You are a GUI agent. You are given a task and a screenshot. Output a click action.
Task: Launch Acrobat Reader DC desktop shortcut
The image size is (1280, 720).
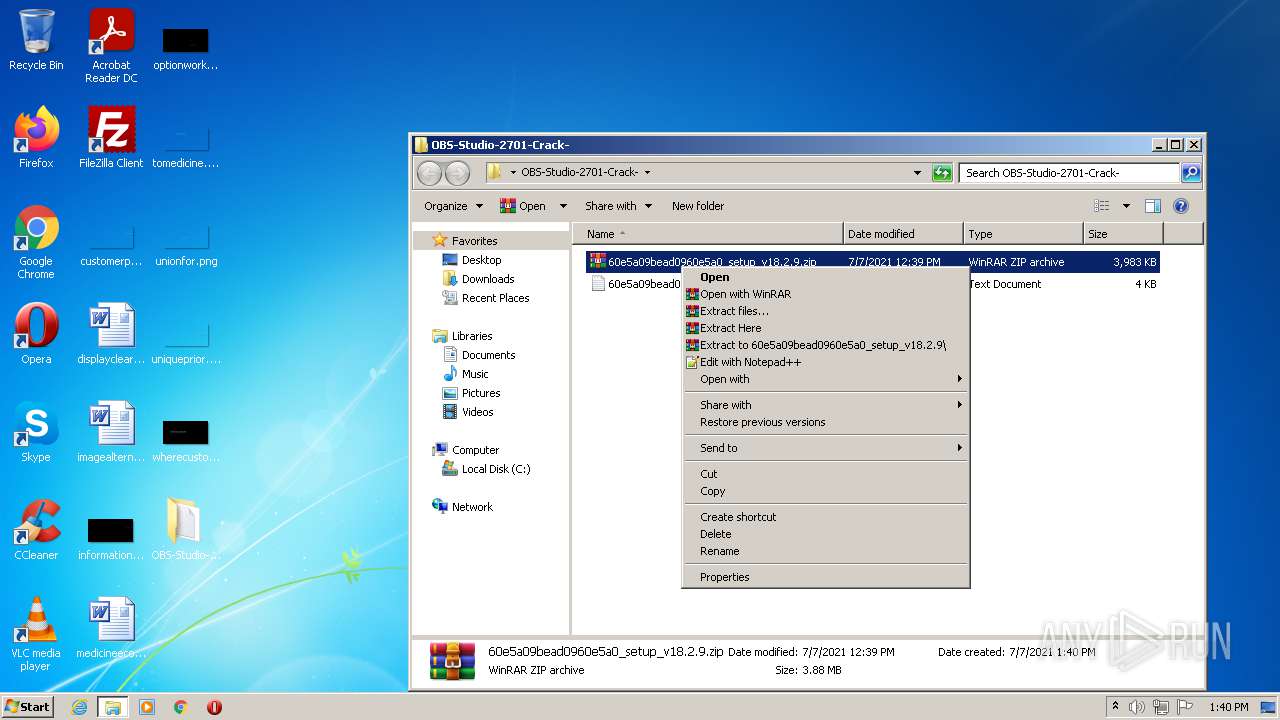point(111,45)
